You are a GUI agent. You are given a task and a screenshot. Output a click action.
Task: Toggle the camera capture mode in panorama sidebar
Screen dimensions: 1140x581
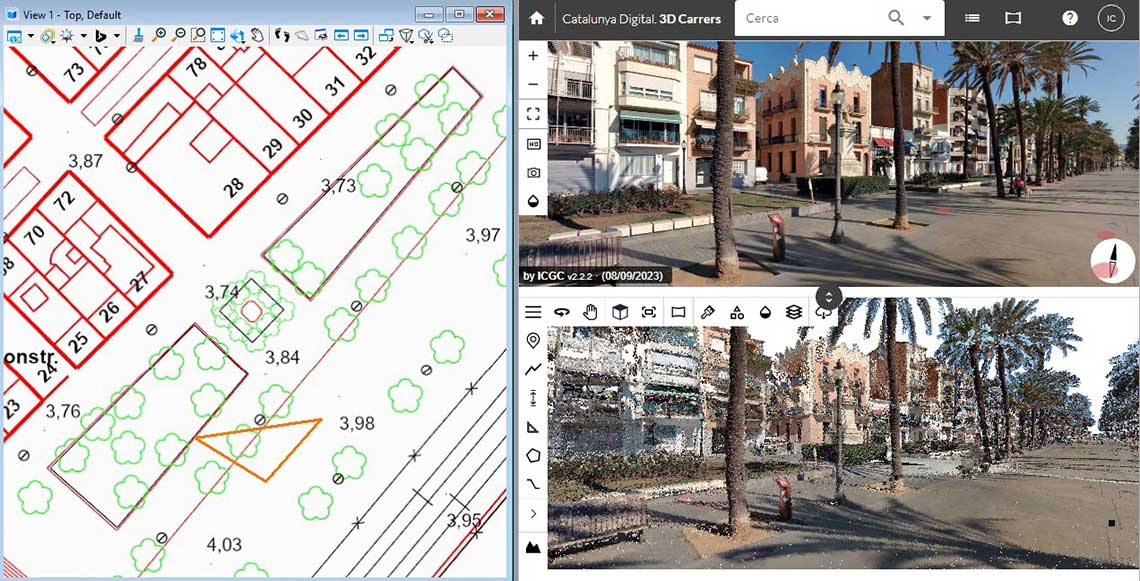click(533, 172)
